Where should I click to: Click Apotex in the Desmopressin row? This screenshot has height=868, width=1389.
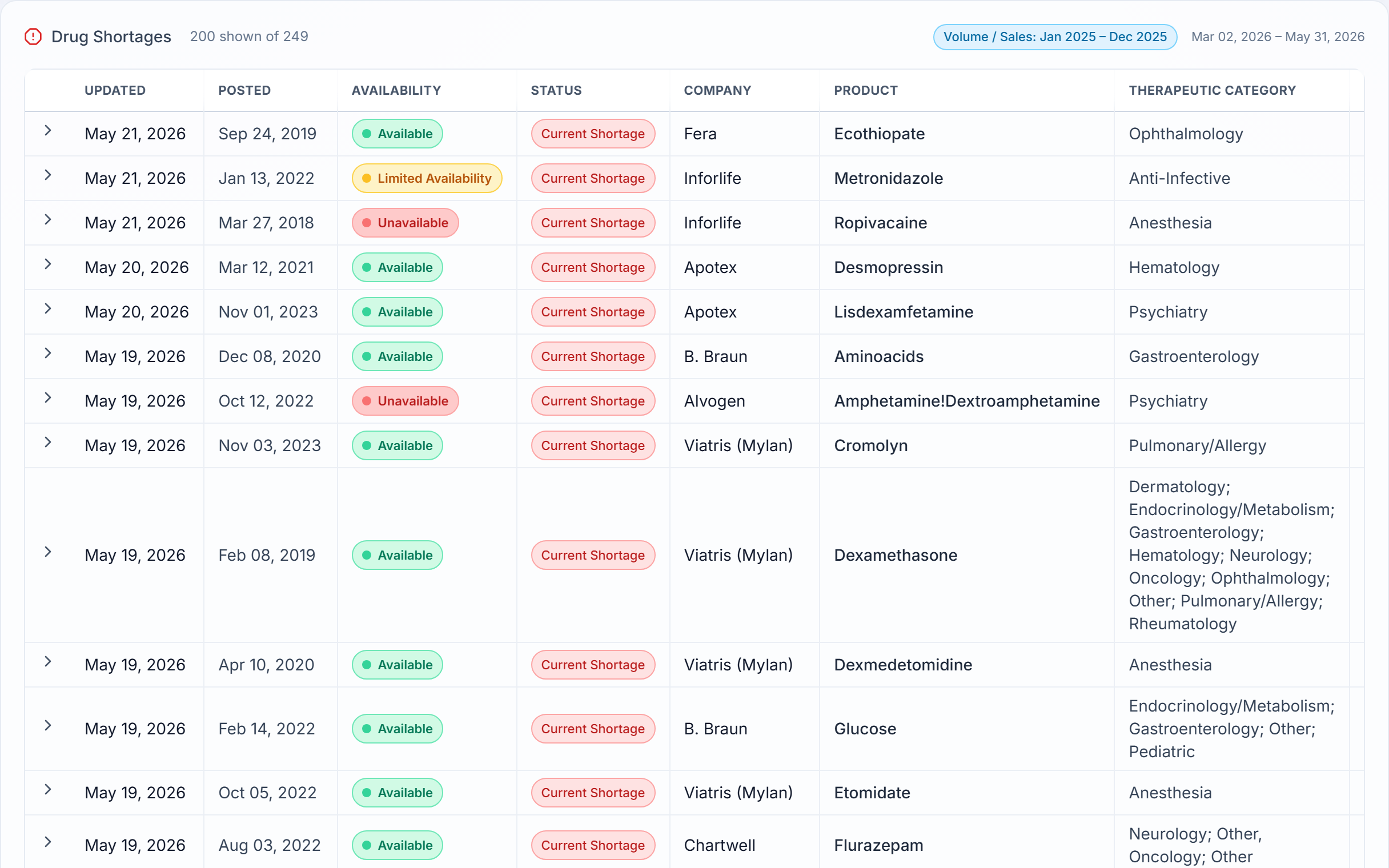(710, 267)
